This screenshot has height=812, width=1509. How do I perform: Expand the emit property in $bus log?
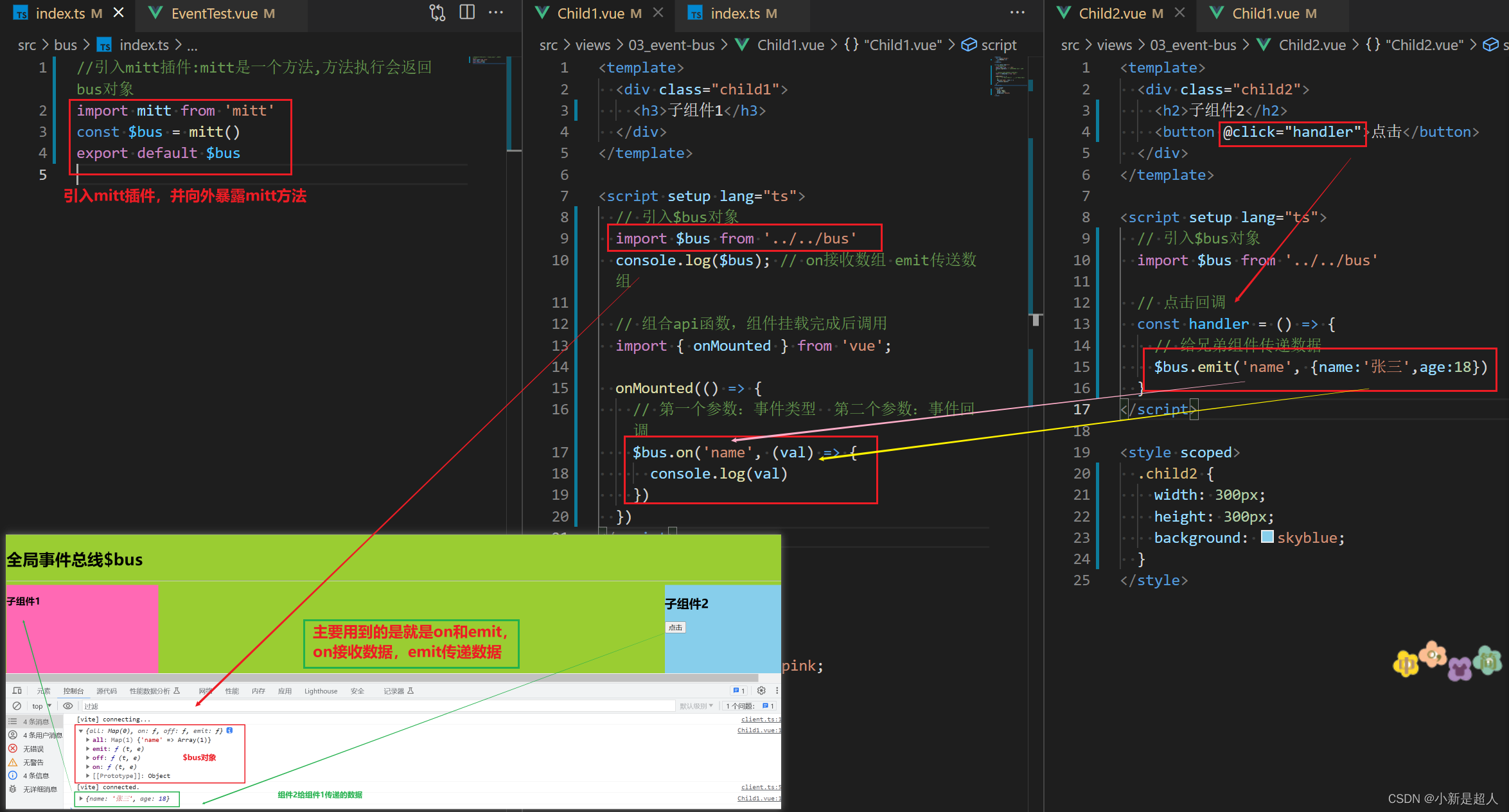[88, 750]
